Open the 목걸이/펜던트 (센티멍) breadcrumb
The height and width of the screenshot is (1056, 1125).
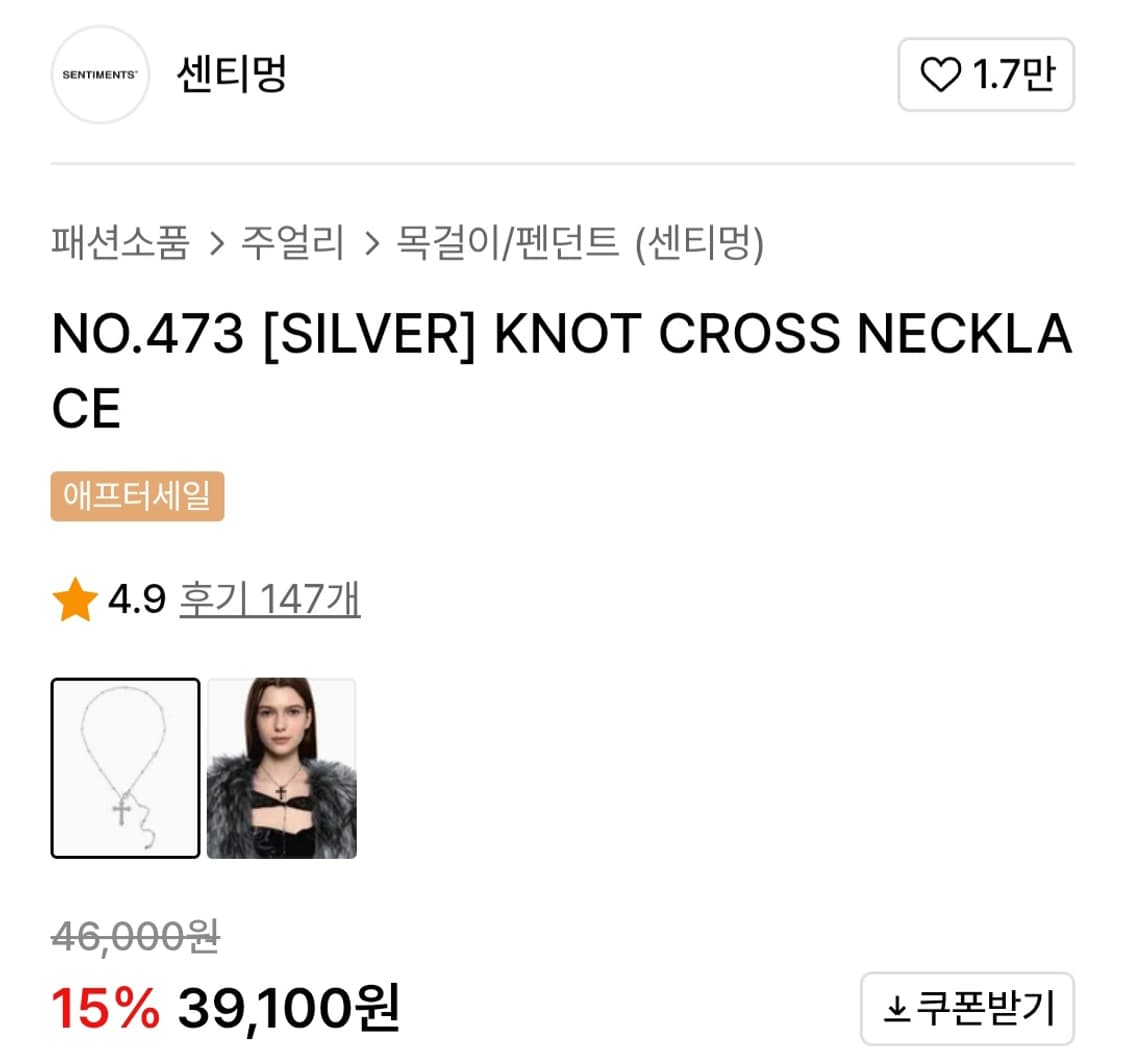(x=580, y=243)
